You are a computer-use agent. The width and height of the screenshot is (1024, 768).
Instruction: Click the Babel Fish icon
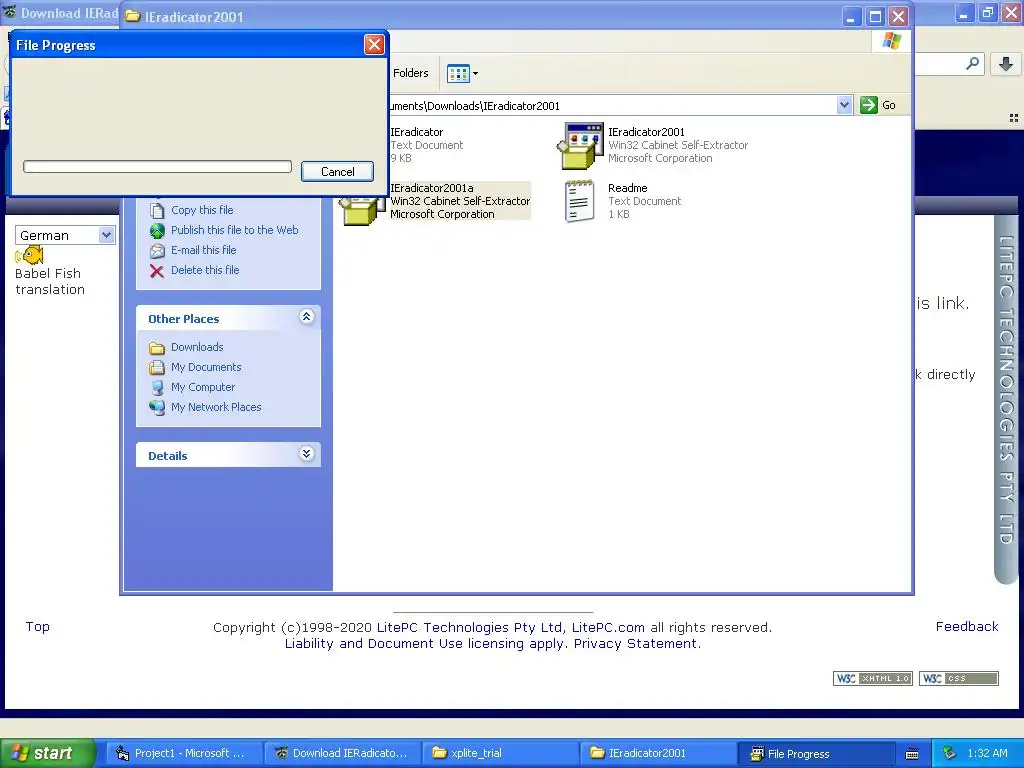[29, 255]
